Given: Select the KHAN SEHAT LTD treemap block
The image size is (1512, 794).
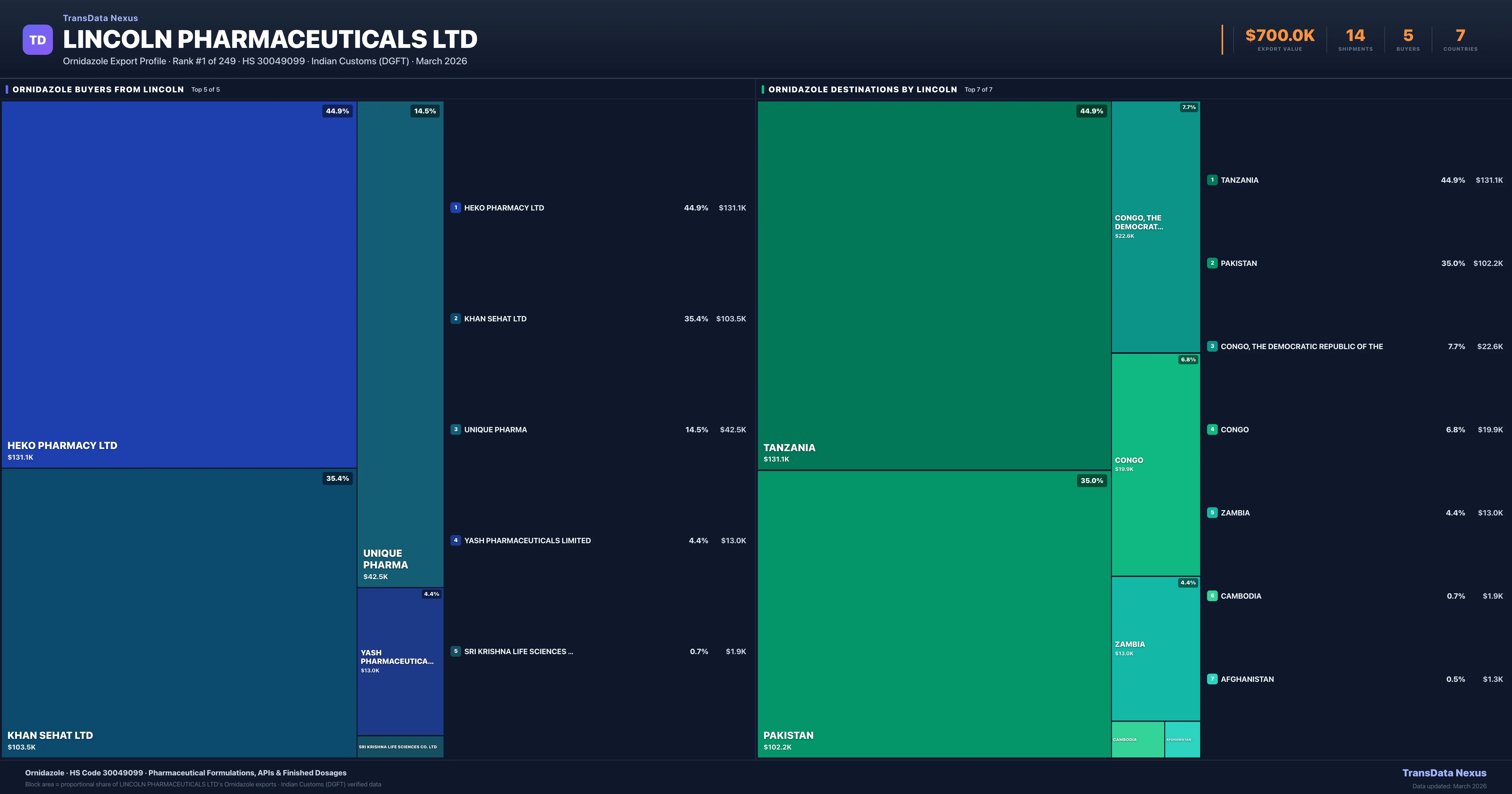Looking at the screenshot, I should point(179,613).
